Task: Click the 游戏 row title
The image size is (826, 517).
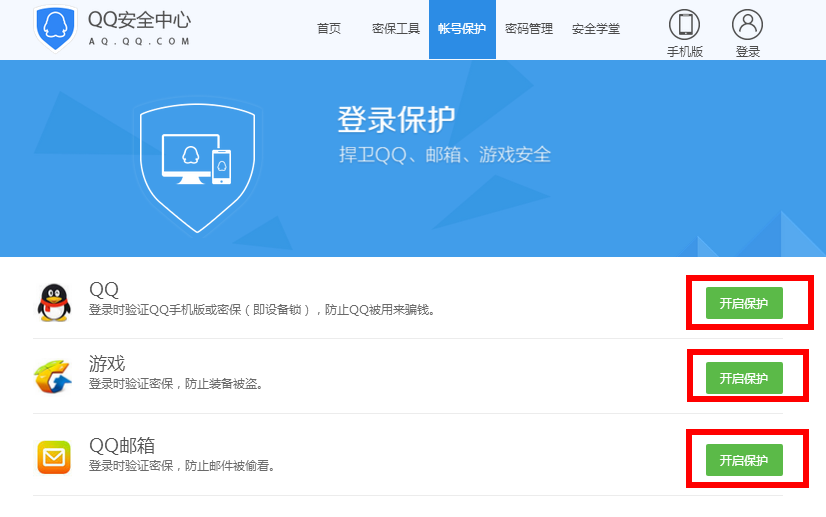Action: point(107,364)
